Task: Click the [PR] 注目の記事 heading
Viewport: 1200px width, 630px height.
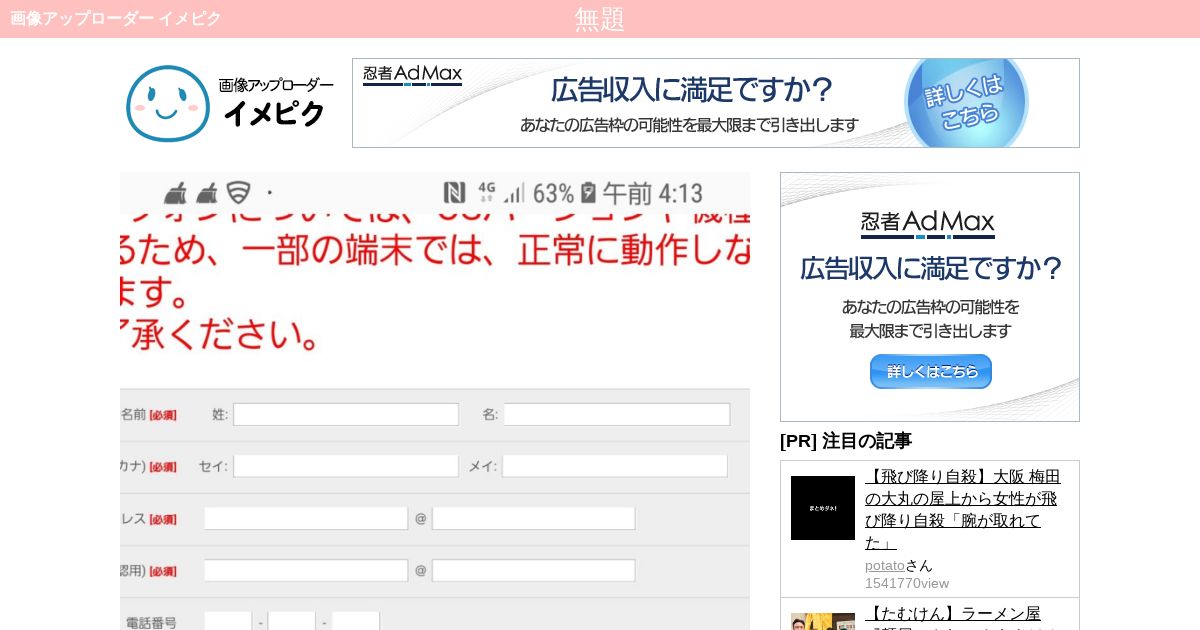Action: (x=846, y=441)
